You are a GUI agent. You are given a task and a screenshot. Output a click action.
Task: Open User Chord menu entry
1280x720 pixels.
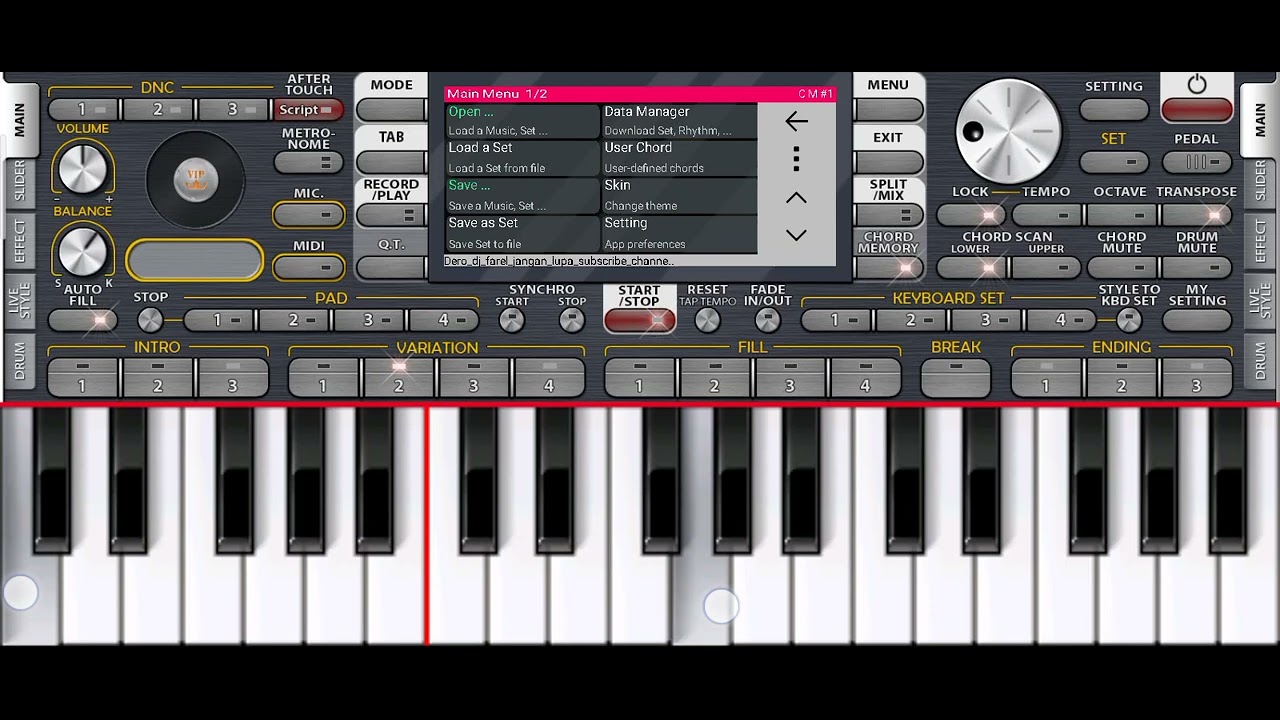click(x=679, y=158)
